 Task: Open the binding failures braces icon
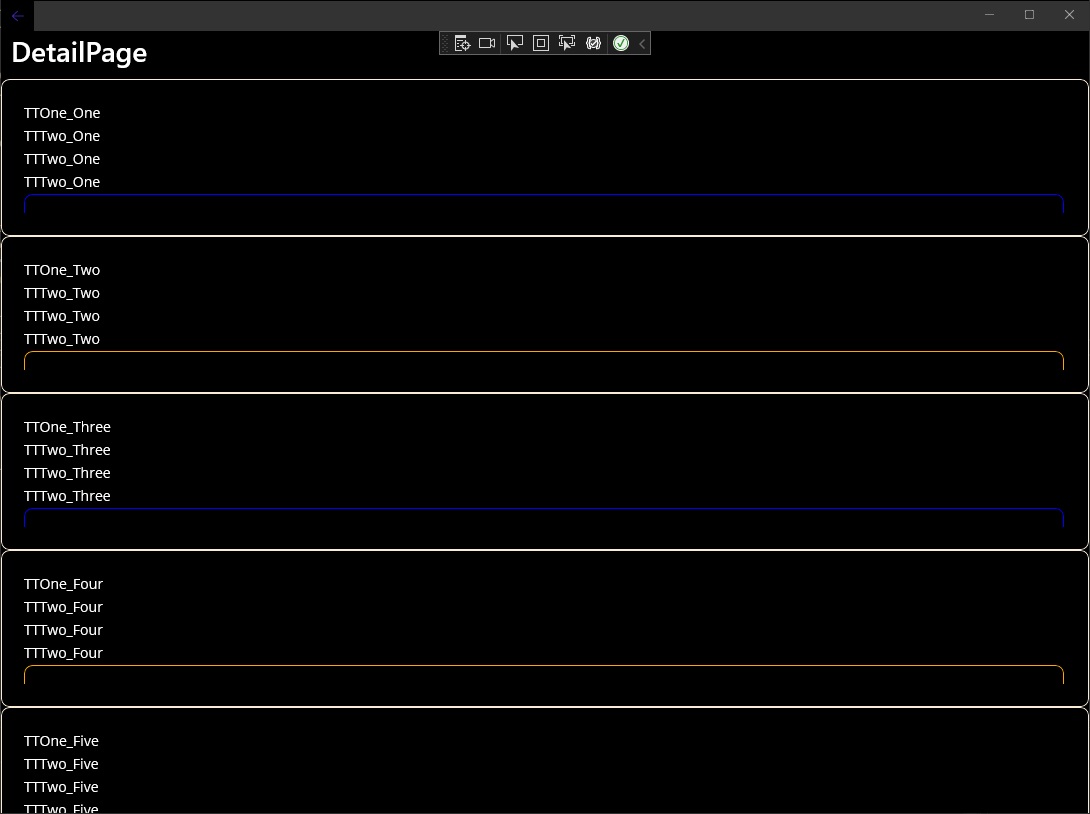pyautogui.click(x=594, y=43)
